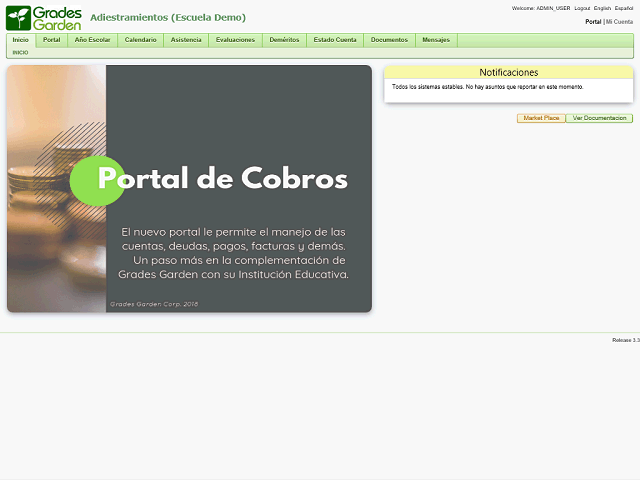Open the Inicio tab
This screenshot has height=480, width=640.
tap(20, 40)
